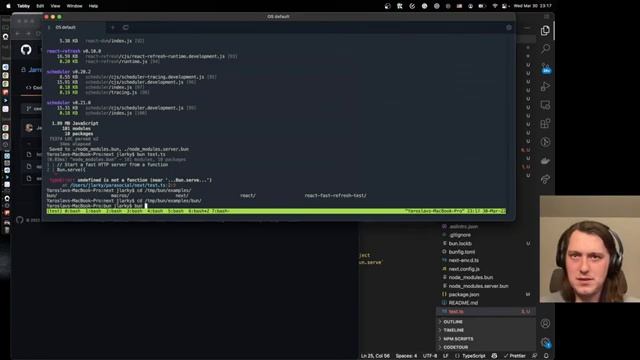Click the Wi-Fi icon in macOS menu bar

(x=495, y=6)
